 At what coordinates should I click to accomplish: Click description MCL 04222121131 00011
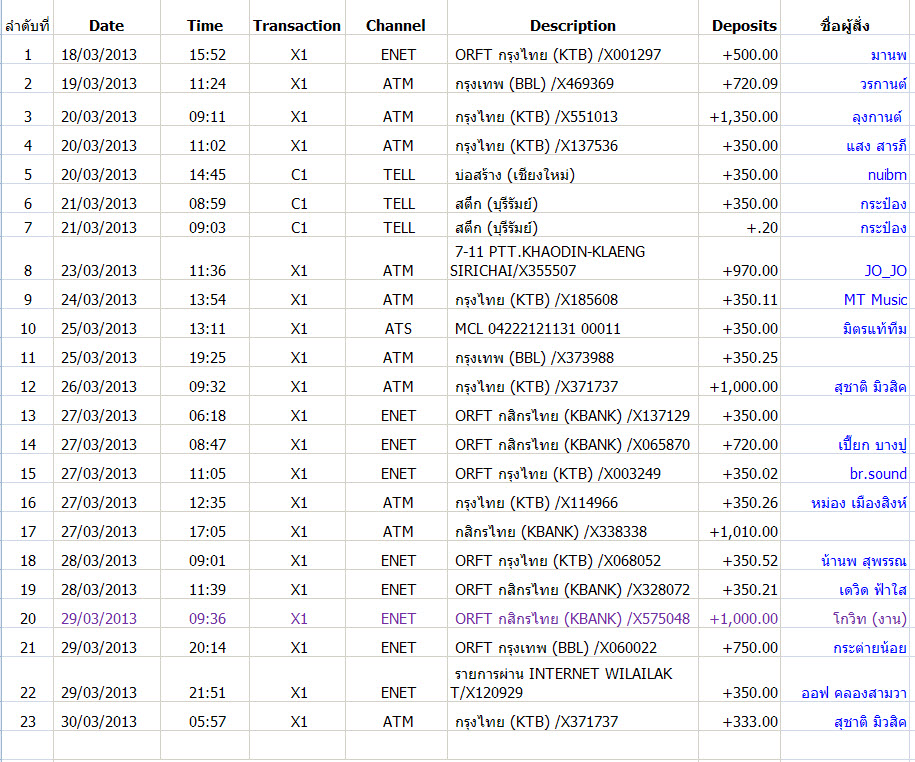[x=537, y=329]
